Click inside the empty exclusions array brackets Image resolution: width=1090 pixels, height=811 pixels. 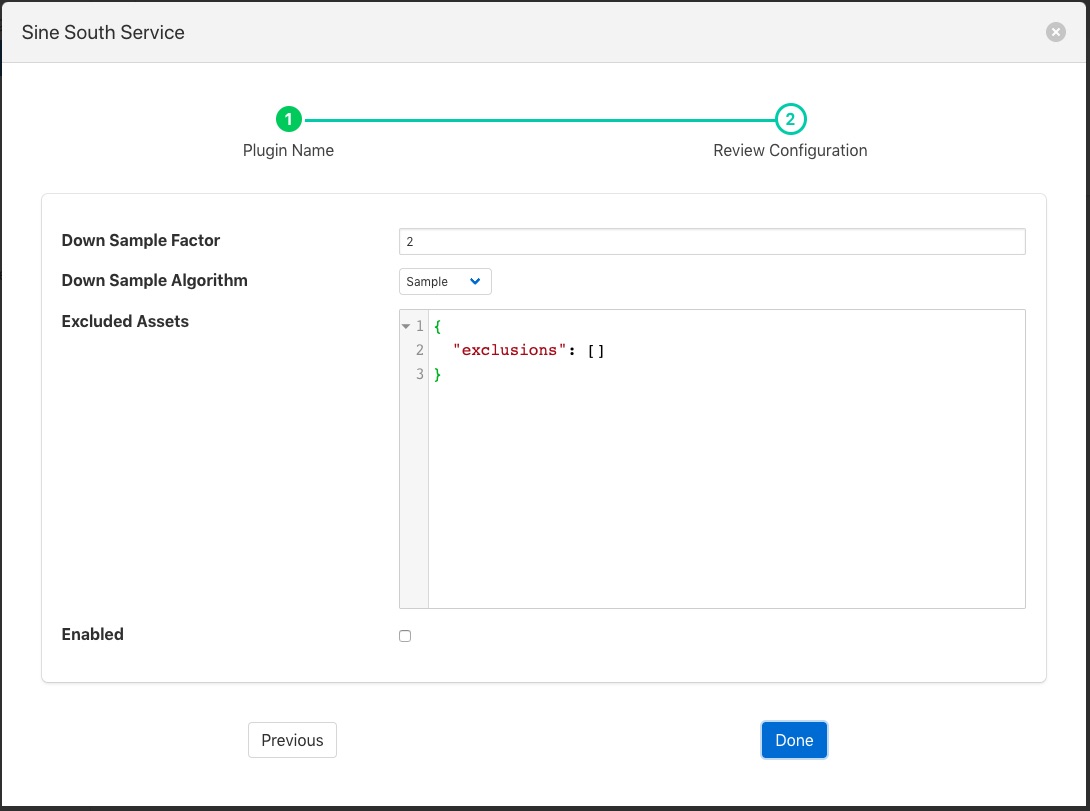pos(596,350)
